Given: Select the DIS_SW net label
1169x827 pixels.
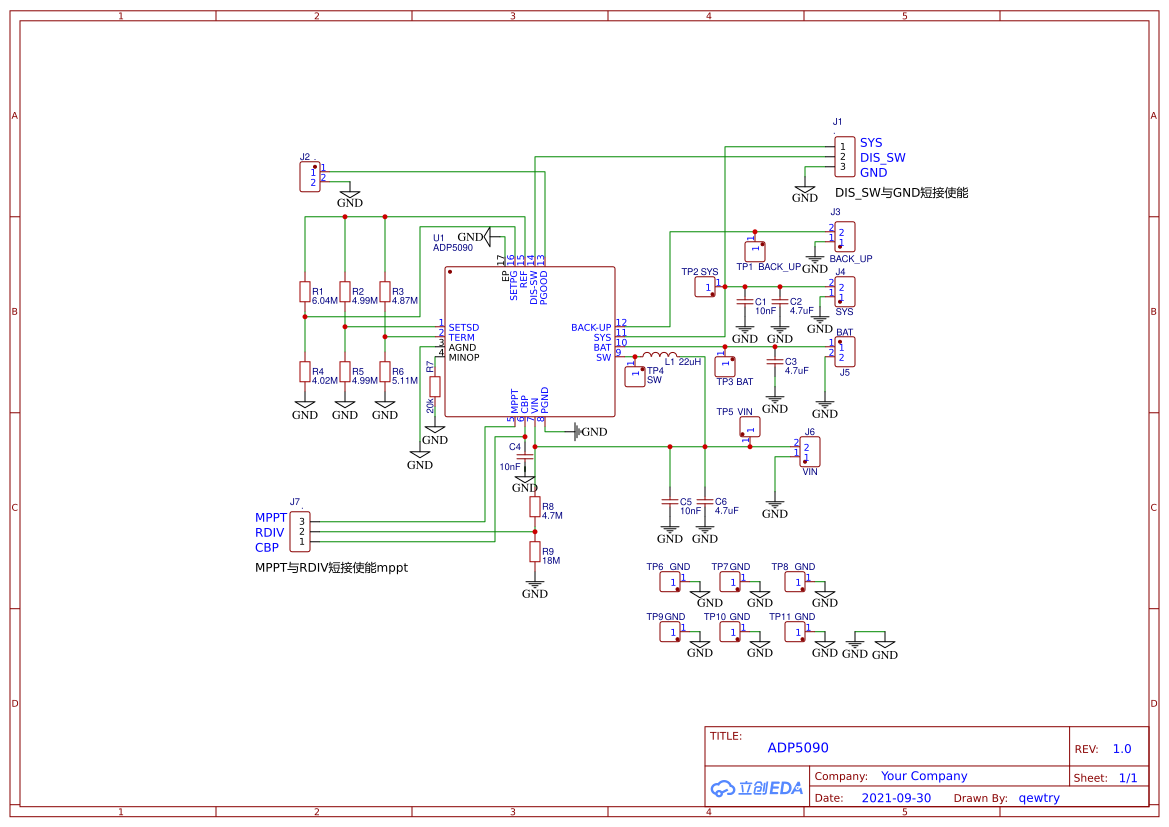Looking at the screenshot, I should [x=882, y=157].
